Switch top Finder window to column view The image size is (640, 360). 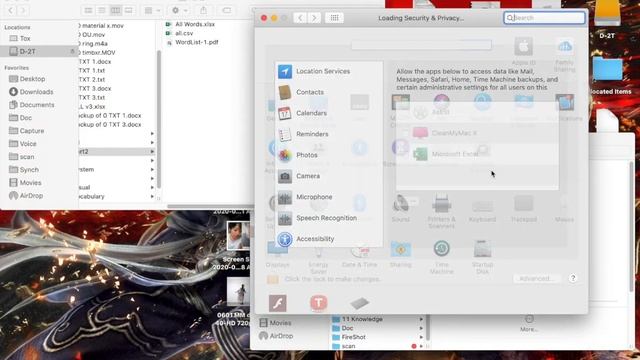(116, 10)
